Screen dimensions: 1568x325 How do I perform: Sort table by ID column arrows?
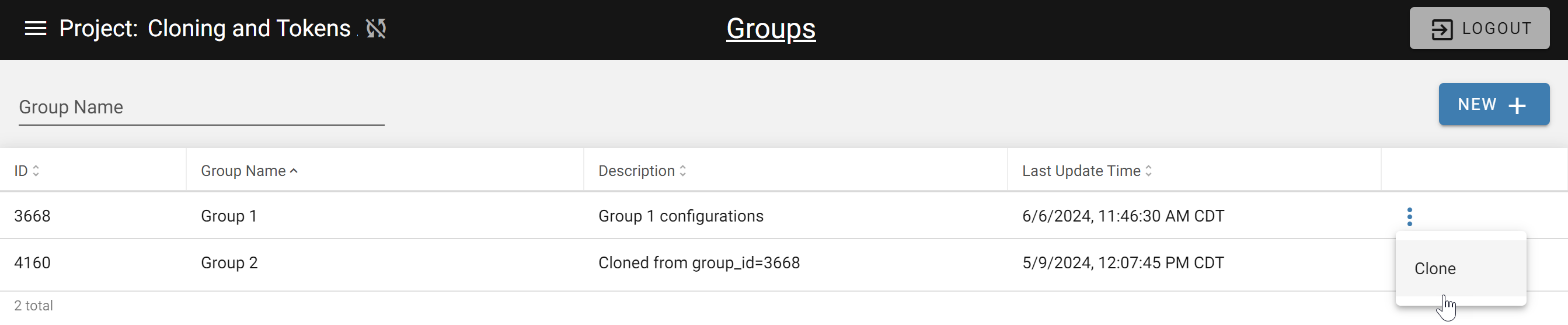pyautogui.click(x=36, y=171)
